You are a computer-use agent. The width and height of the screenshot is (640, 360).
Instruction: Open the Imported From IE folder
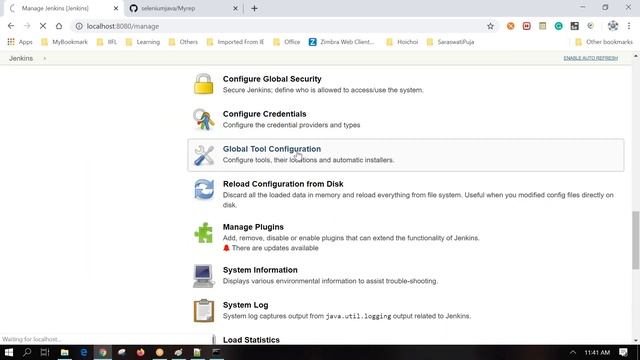coord(235,42)
